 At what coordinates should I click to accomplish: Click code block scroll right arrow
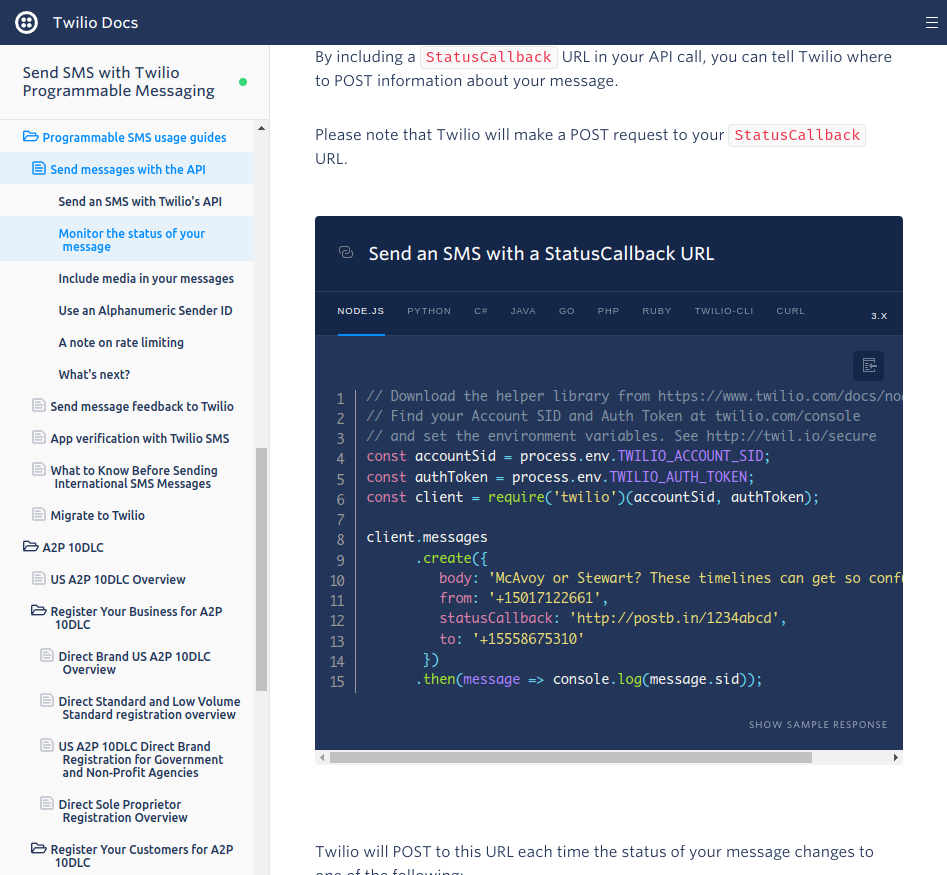click(896, 757)
